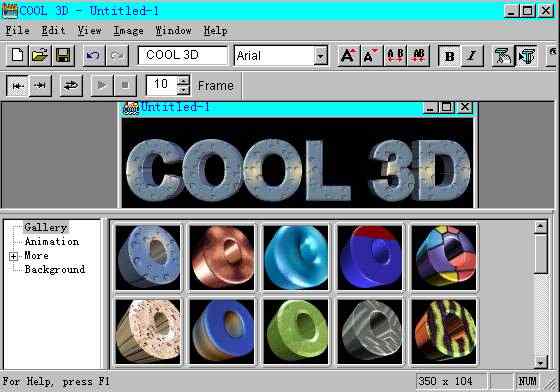
Task: Apply the beige speckled marble texture thumbnail
Action: point(148,331)
